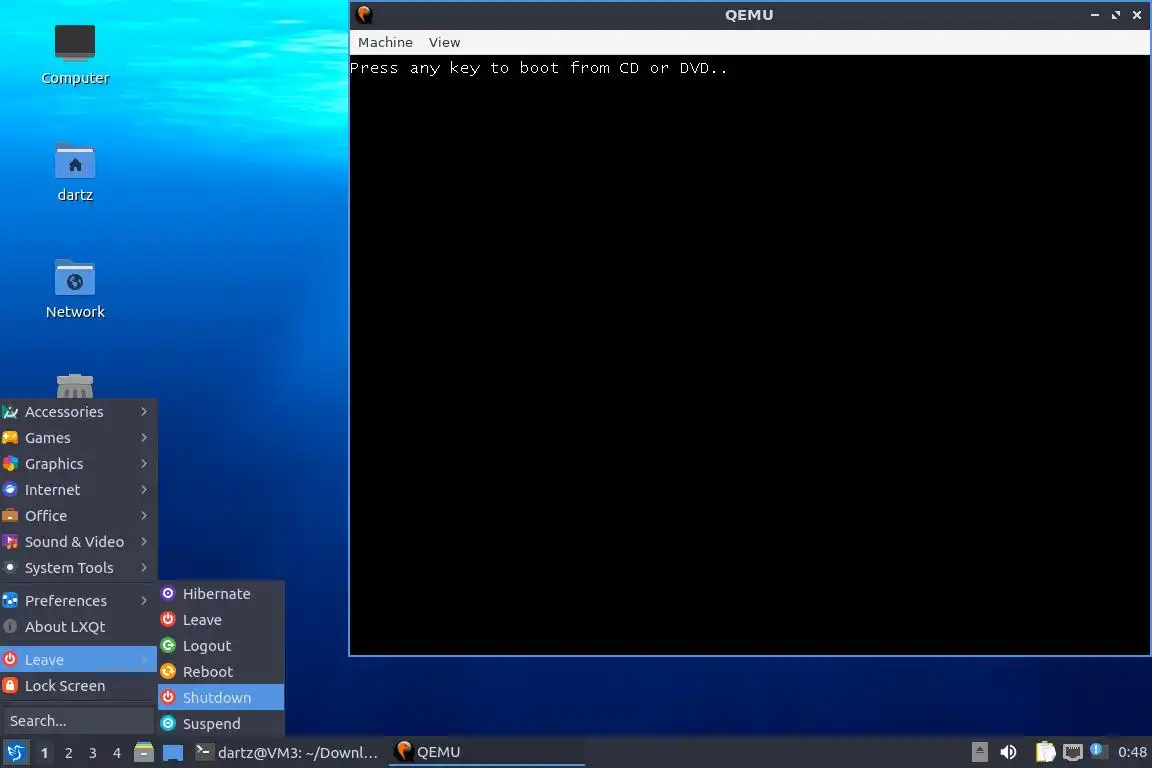Expand the Office submenu arrow
The height and width of the screenshot is (768, 1152).
pyautogui.click(x=144, y=515)
